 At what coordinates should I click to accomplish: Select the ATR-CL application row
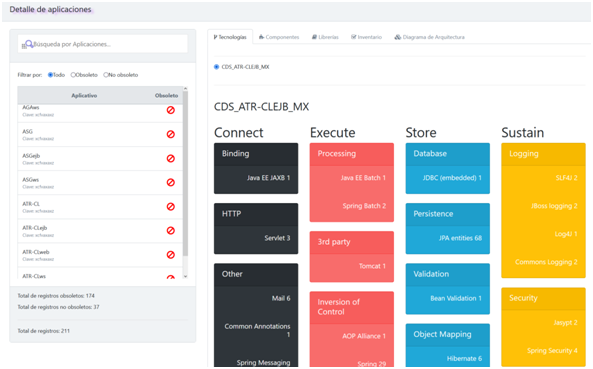click(x=100, y=207)
